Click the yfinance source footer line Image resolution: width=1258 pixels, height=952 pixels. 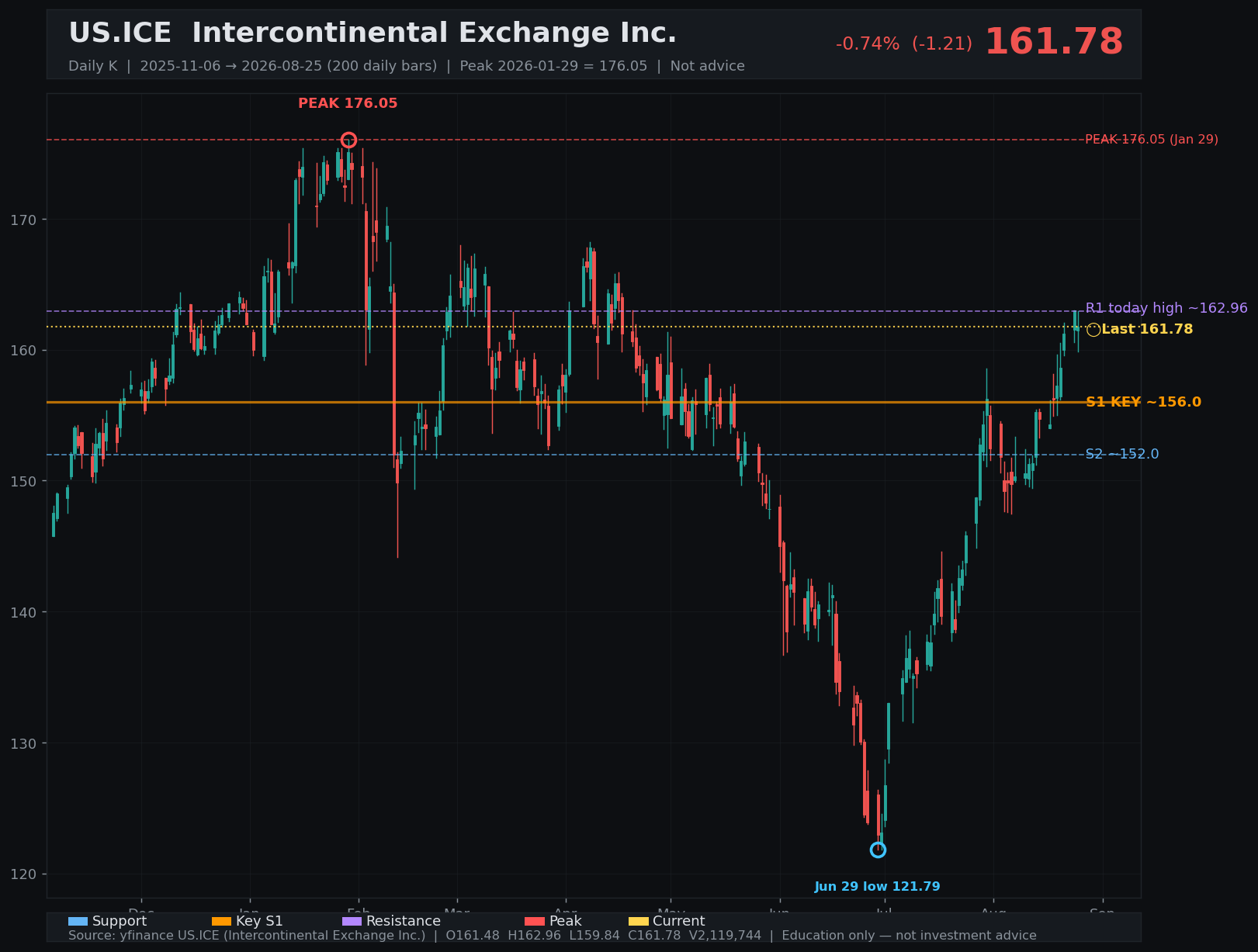coord(553,936)
